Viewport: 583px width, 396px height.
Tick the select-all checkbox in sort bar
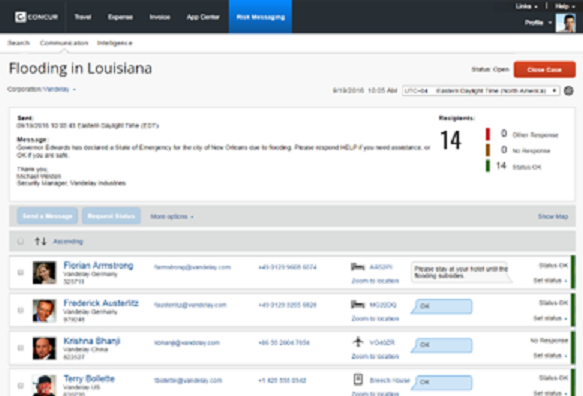click(x=20, y=241)
